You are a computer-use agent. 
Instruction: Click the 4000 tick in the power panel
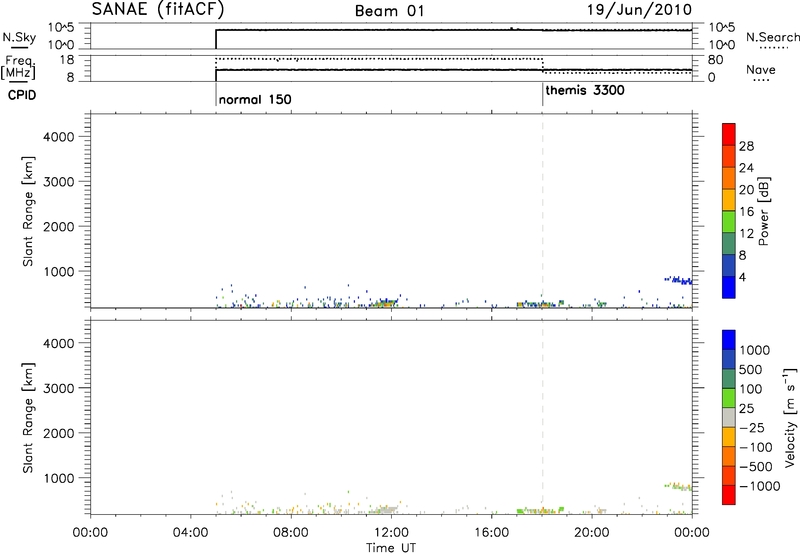click(x=59, y=137)
